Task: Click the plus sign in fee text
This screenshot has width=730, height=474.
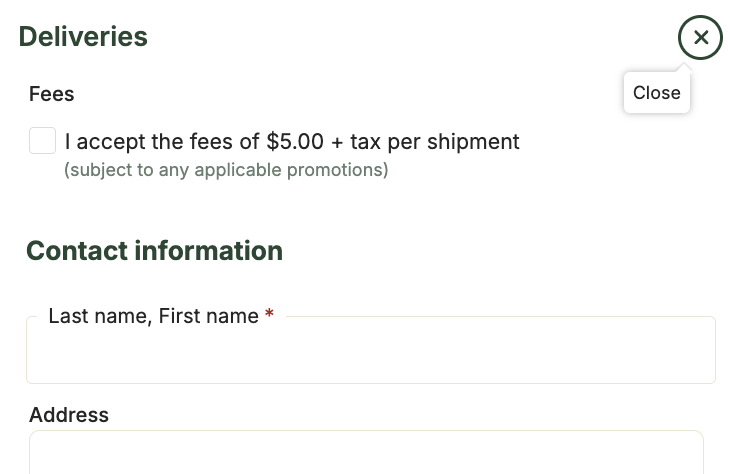Action: [x=337, y=143]
